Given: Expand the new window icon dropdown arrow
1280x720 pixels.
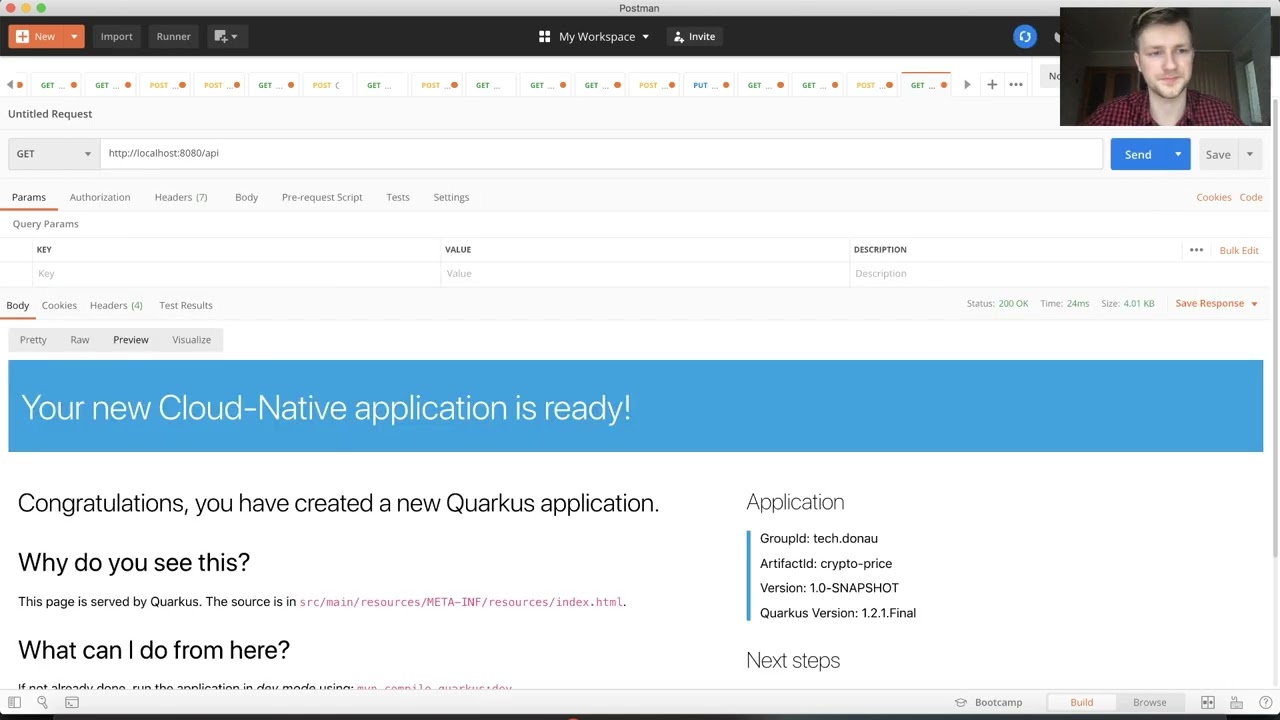Looking at the screenshot, I should click(x=235, y=37).
